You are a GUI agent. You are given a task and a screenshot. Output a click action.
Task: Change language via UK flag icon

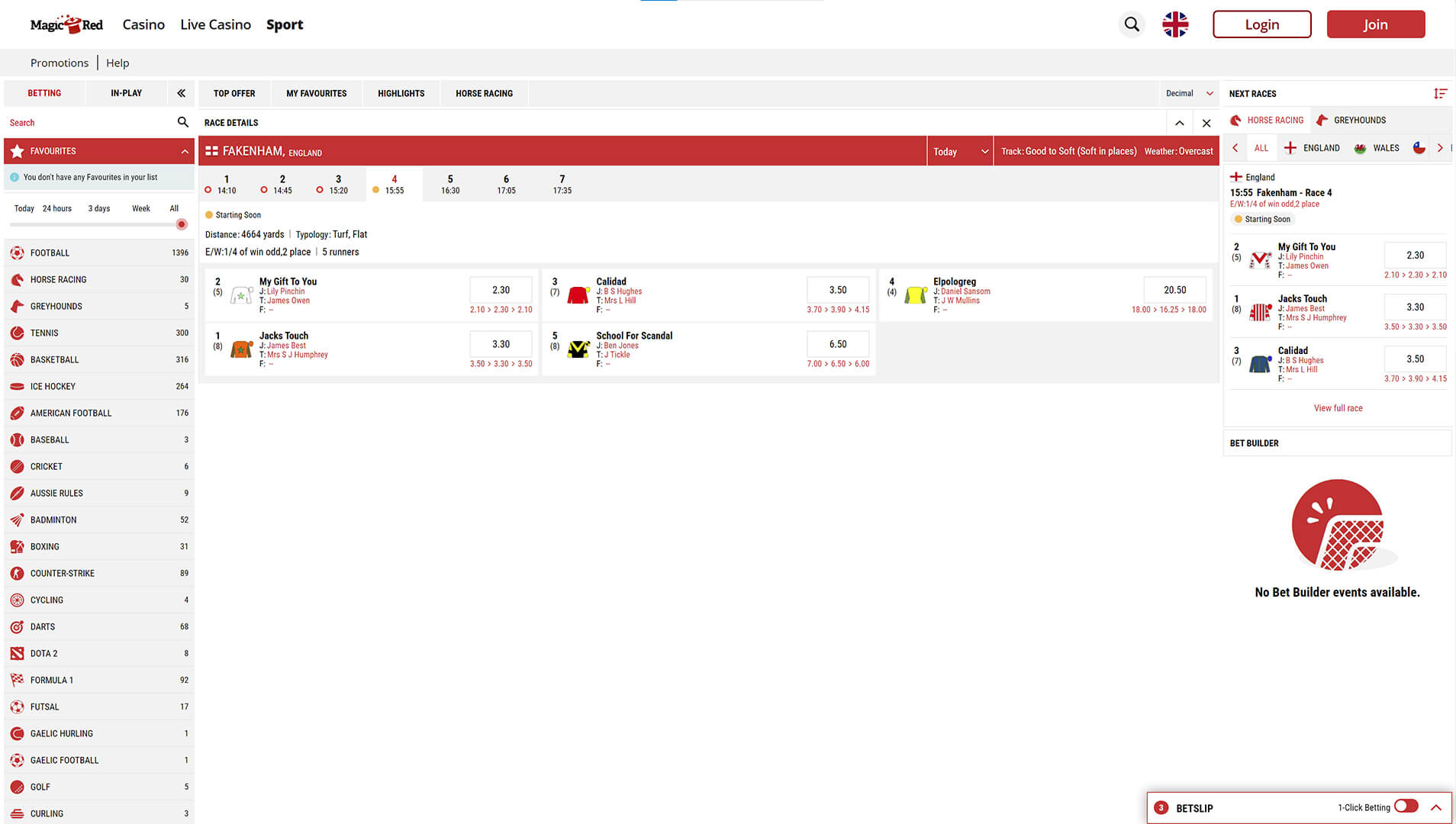coord(1175,24)
